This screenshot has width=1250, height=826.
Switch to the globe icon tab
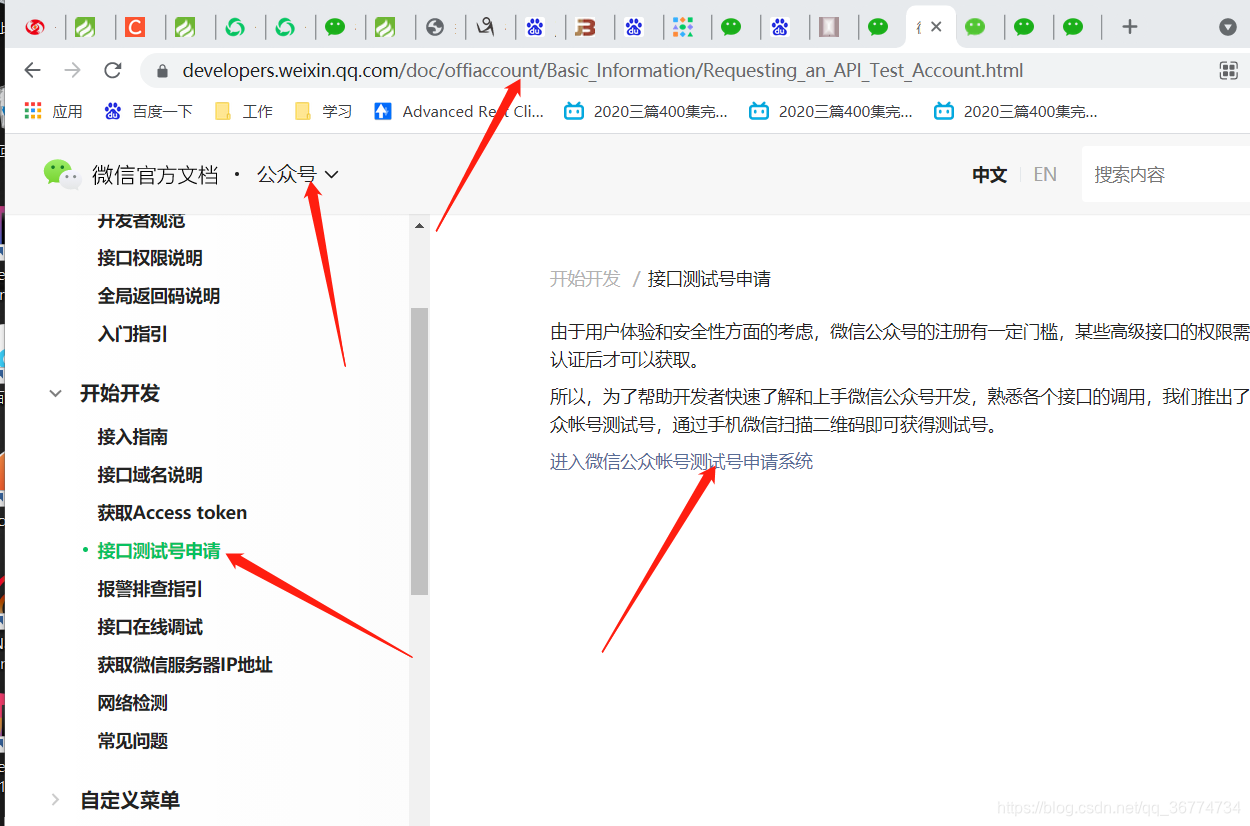pos(434,27)
